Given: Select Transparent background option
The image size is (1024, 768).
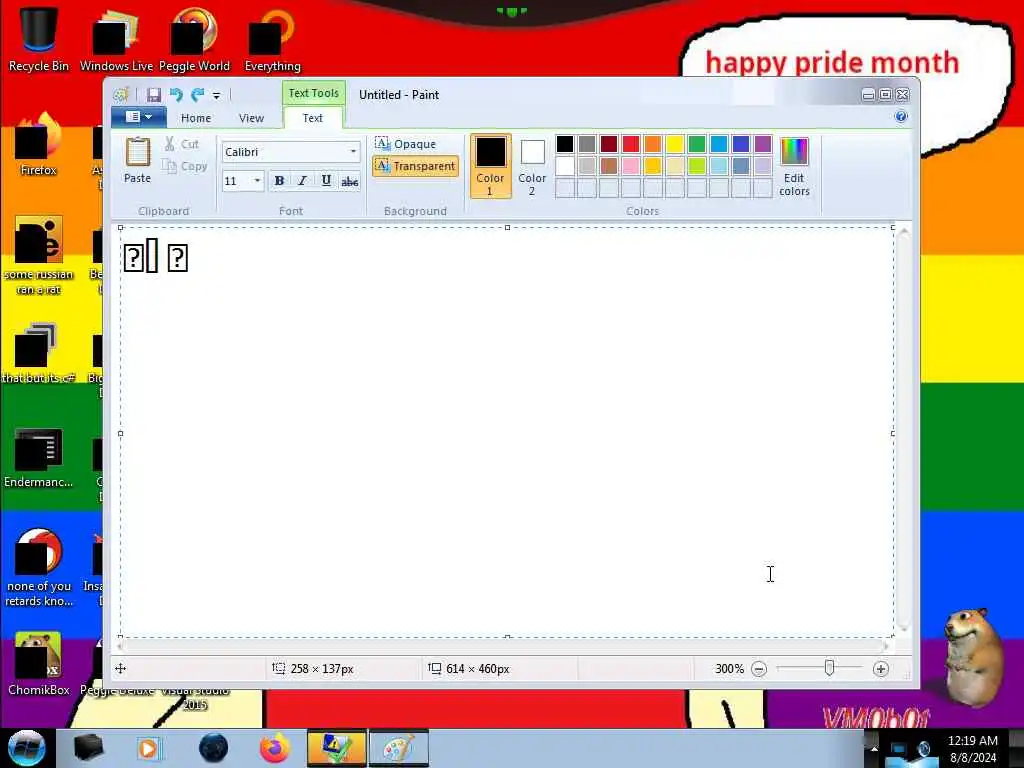Looking at the screenshot, I should 416,166.
